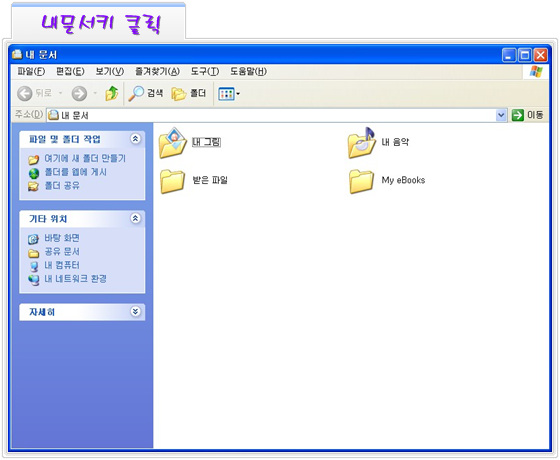Select the My eBooks folder icon
Viewport: 560px width, 460px height.
coord(361,181)
